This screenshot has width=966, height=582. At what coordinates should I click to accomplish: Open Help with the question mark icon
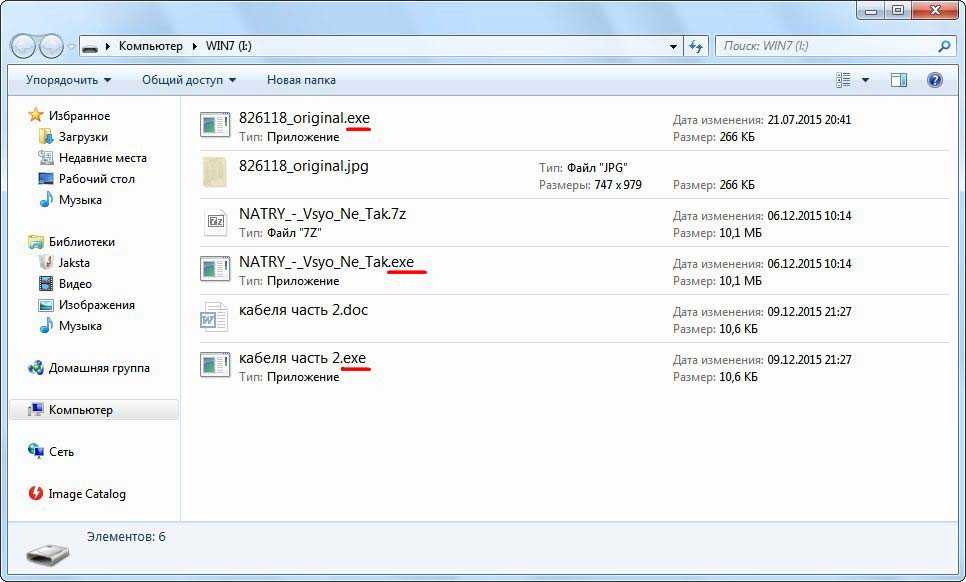click(x=935, y=80)
